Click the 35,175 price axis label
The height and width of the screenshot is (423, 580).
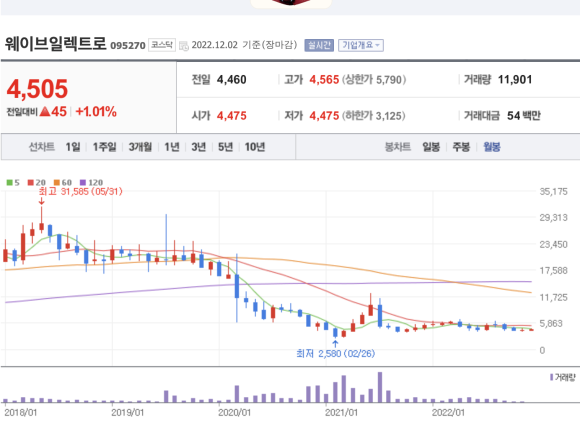click(553, 192)
